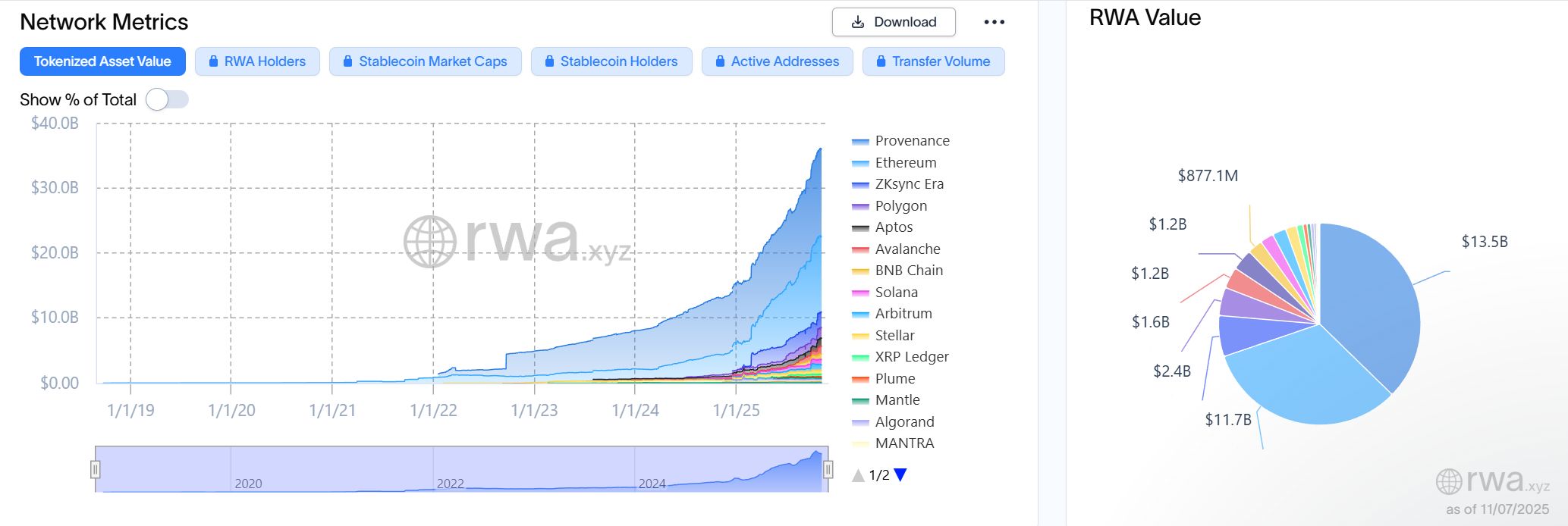Select the Tokenized Asset Value tab
Image resolution: width=1568 pixels, height=526 pixels.
tap(102, 61)
